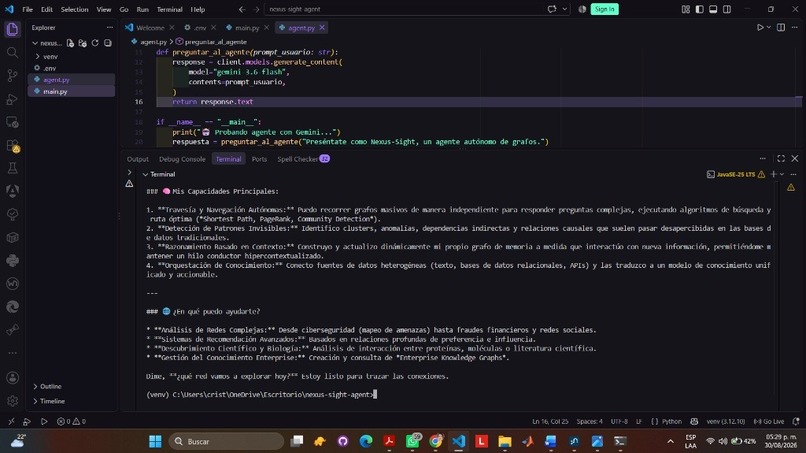Open the Spell Checker panel tab
Screen dimensions: 806x453
(303, 159)
